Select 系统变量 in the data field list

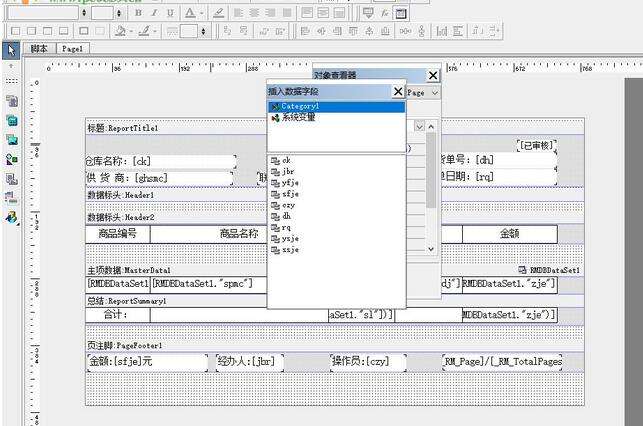(297, 117)
